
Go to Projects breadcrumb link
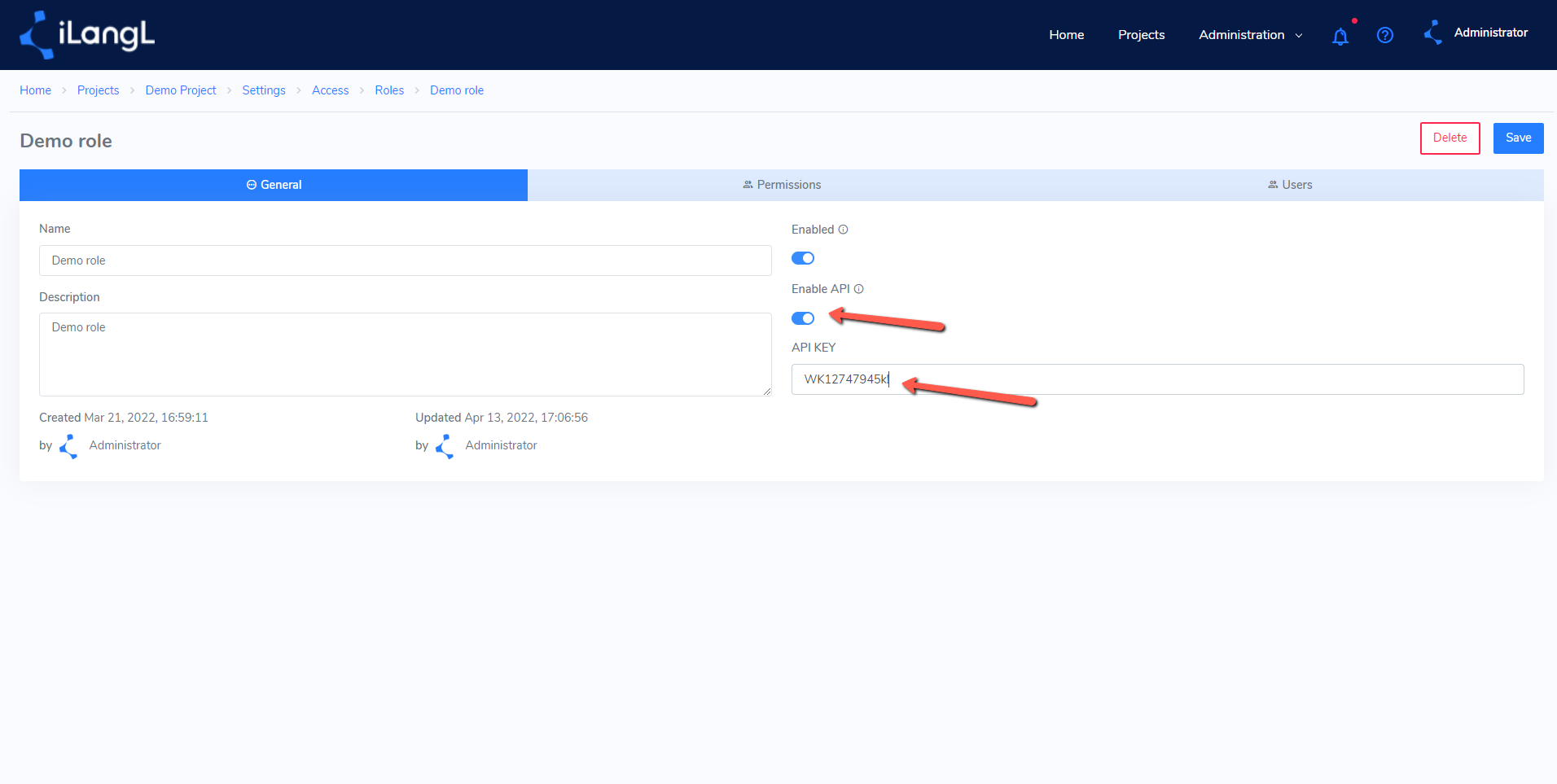tap(99, 90)
